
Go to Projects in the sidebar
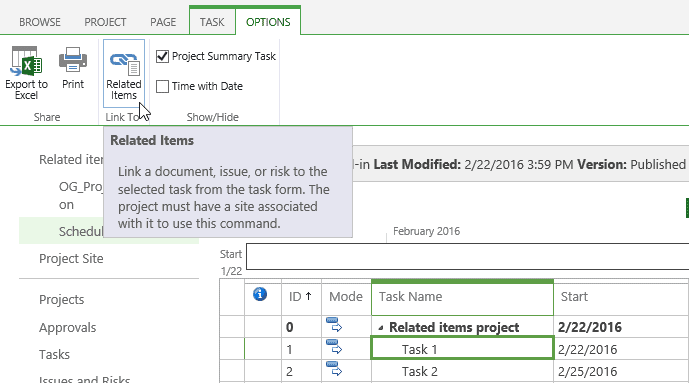pos(62,300)
